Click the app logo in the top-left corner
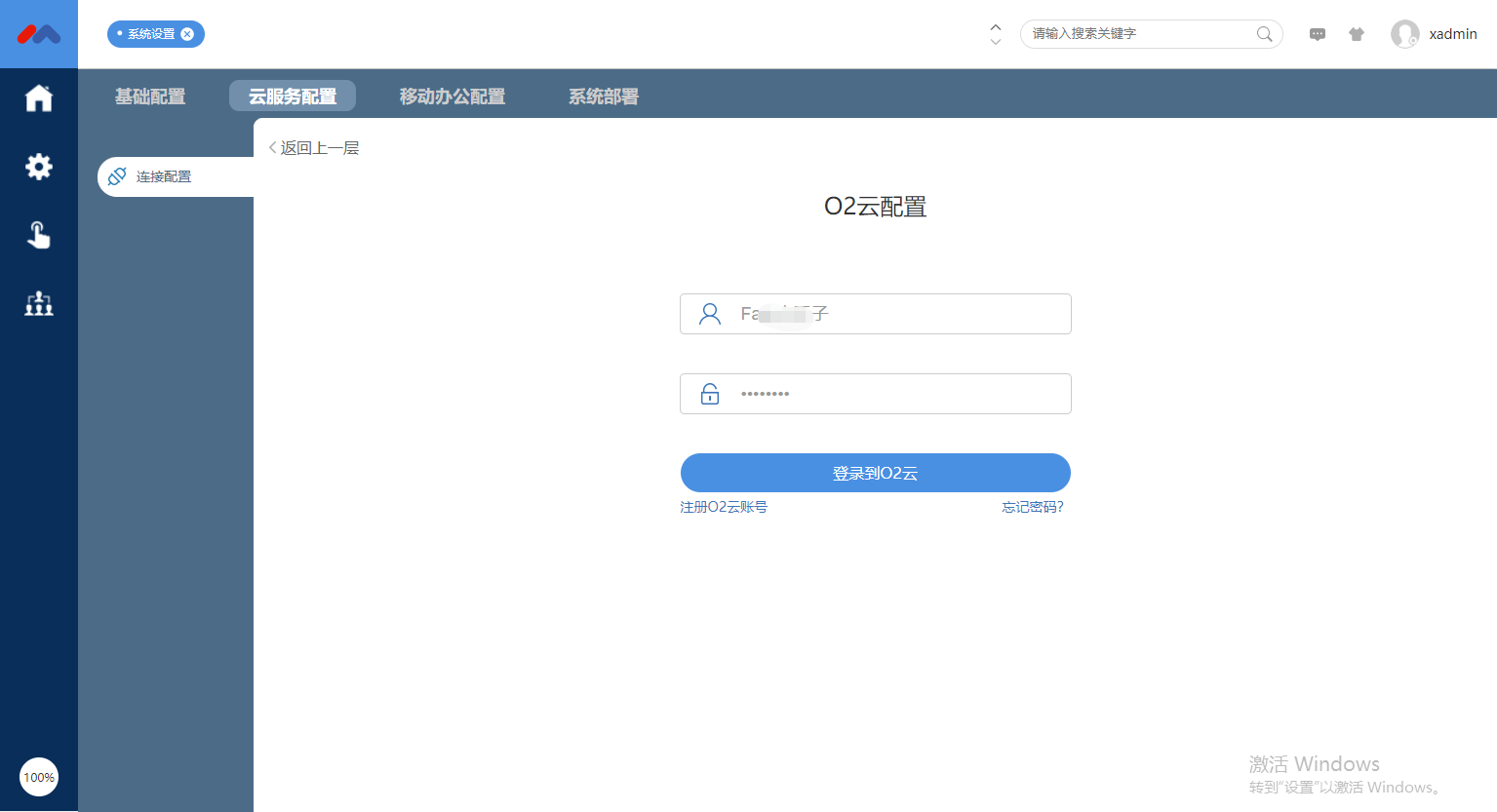Screen dimensions: 1497x812 [x=39, y=33]
